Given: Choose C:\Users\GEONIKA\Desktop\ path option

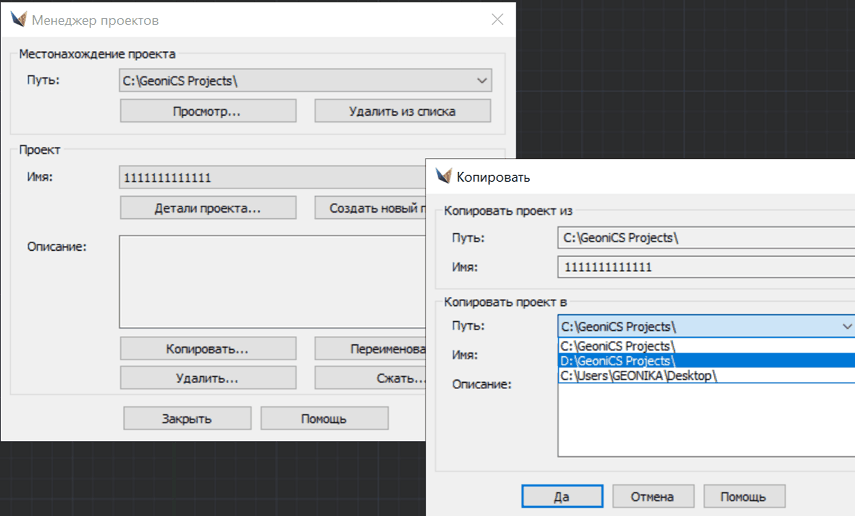Looking at the screenshot, I should click(639, 376).
